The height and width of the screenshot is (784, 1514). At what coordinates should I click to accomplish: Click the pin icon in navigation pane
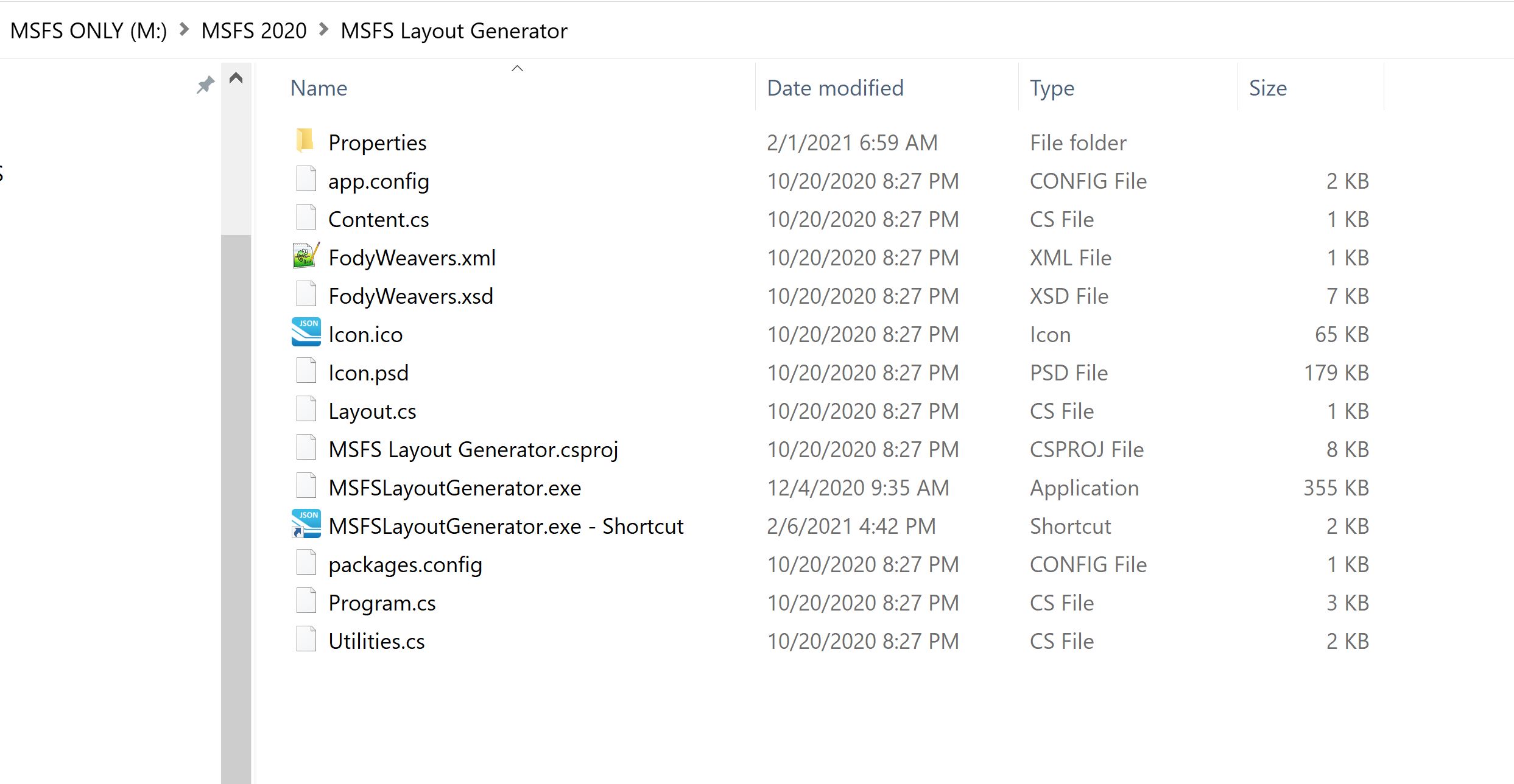(206, 85)
